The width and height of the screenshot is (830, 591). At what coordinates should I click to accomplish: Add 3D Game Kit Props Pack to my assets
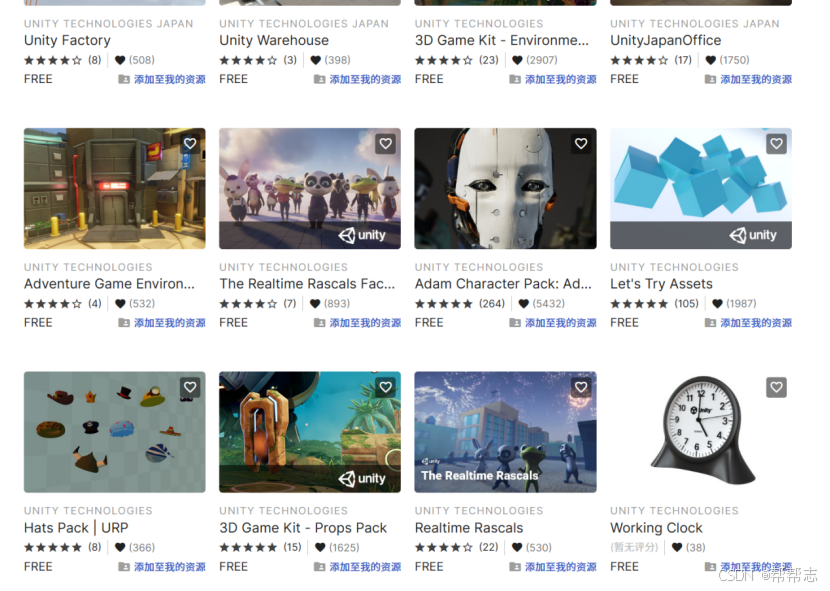click(x=357, y=567)
